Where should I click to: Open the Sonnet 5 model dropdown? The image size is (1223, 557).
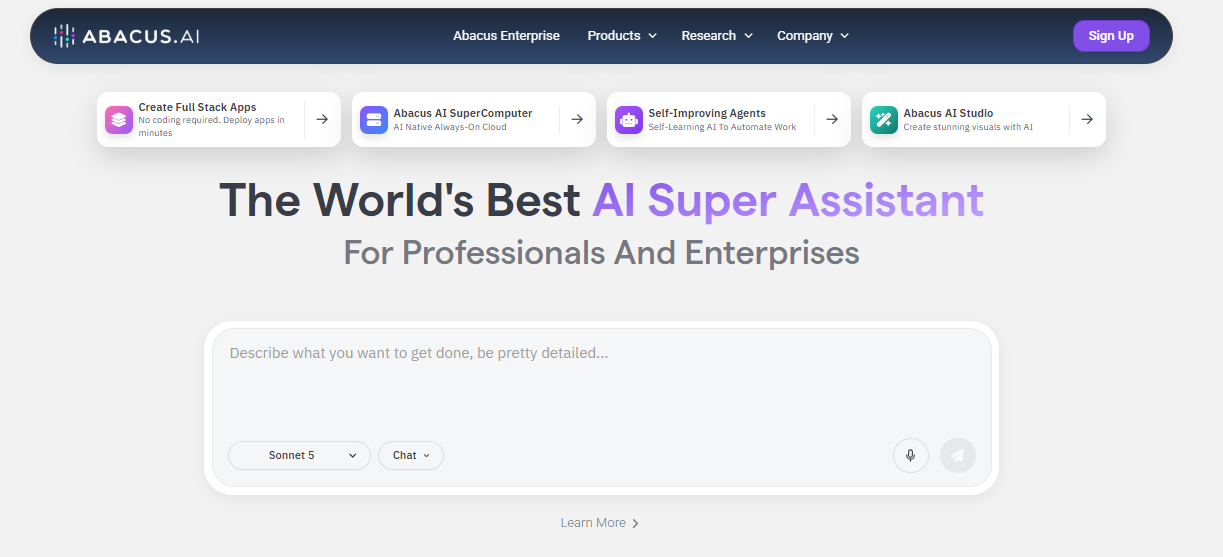299,455
